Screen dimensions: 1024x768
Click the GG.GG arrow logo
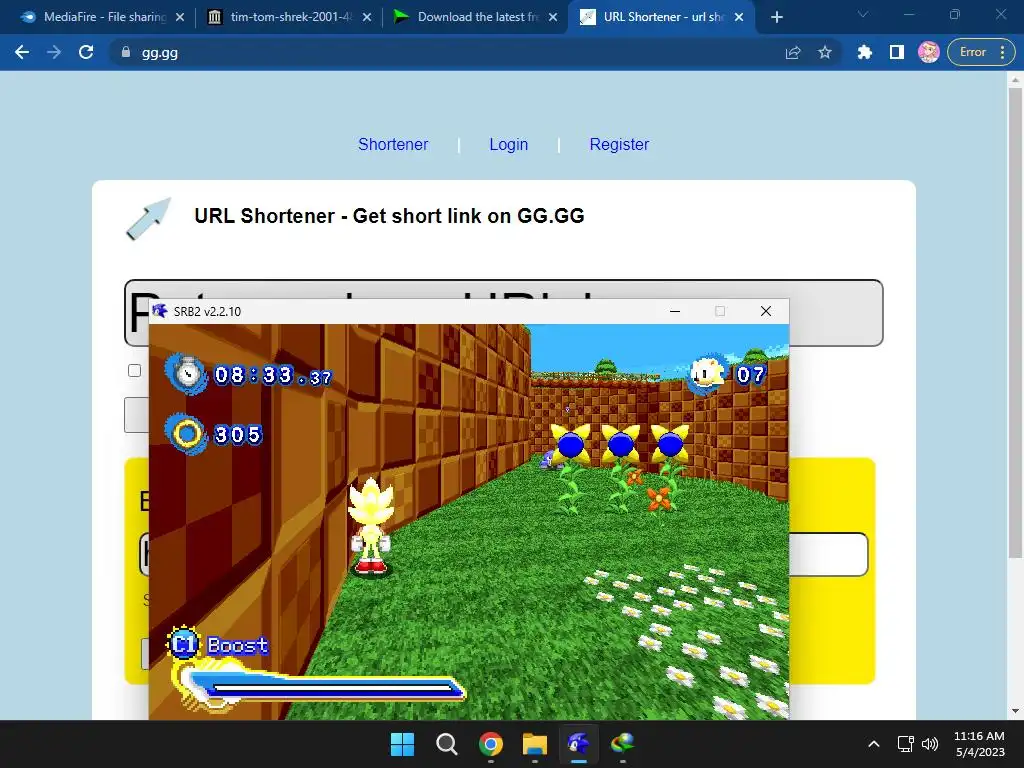[x=149, y=219]
